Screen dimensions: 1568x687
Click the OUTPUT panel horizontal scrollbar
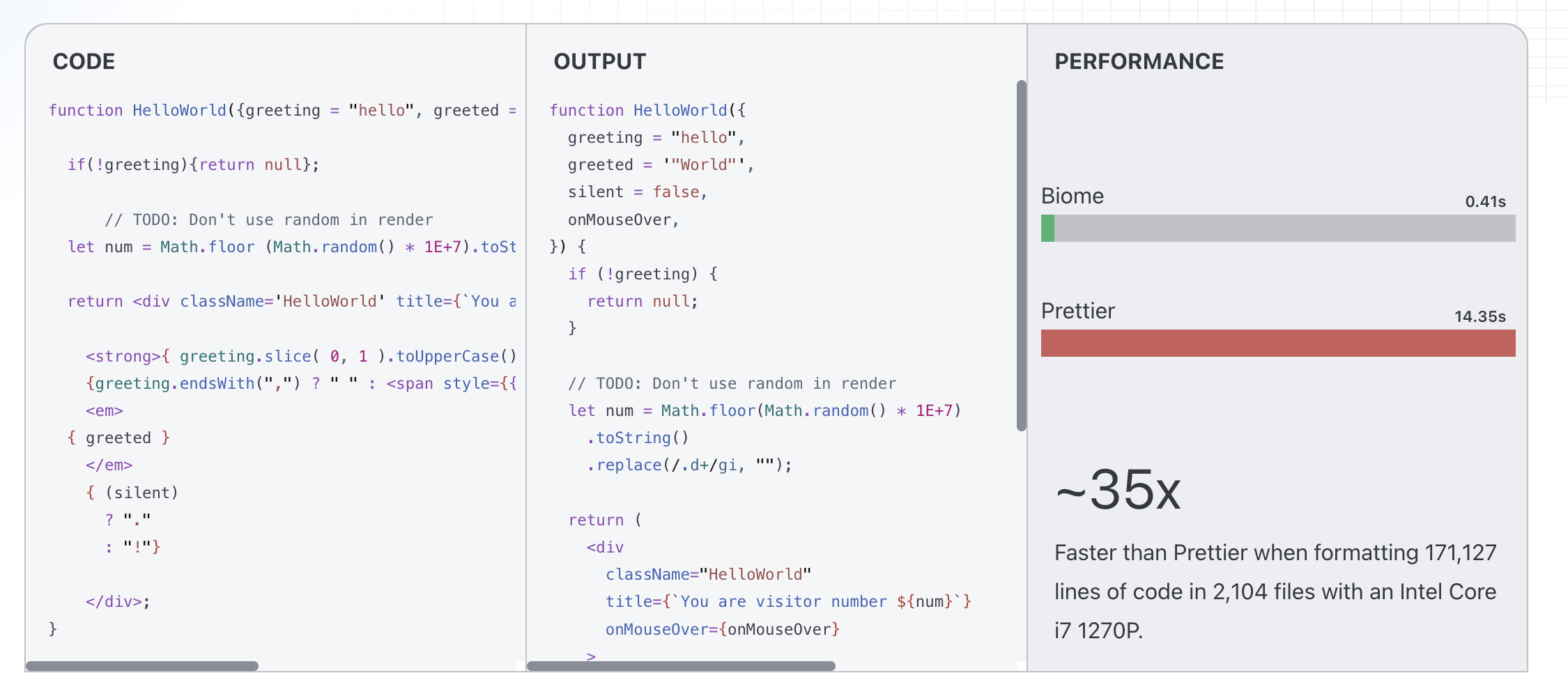[681, 666]
